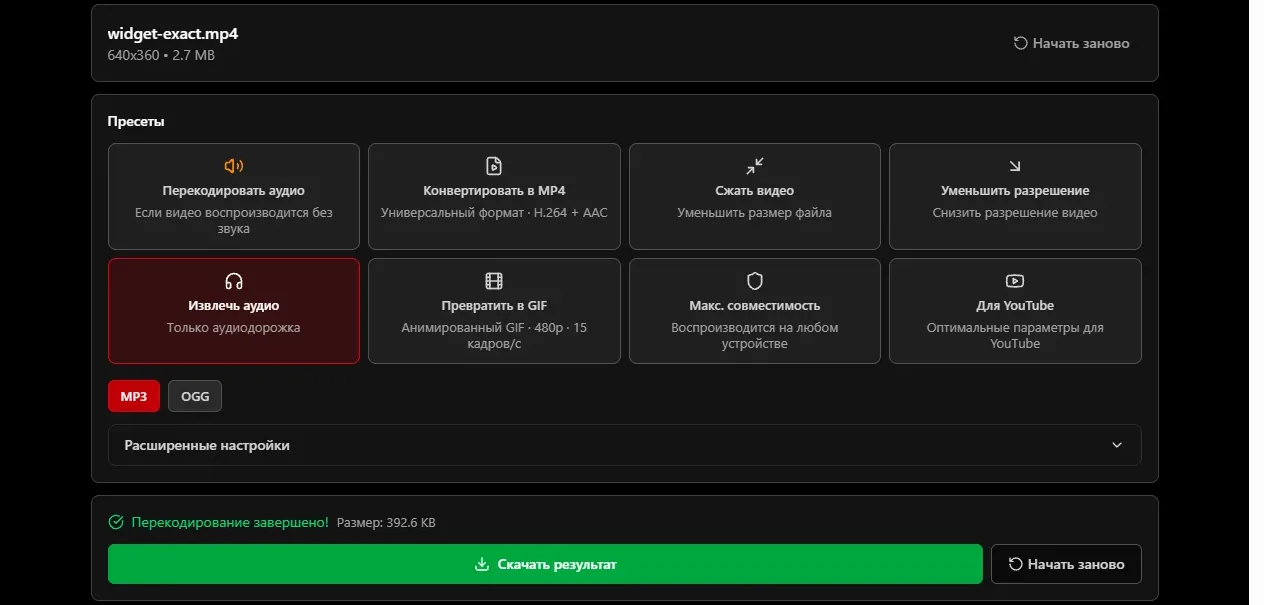Click the shield icon on Макс. совместимость
Viewport: 1264px width, 605px height.
[755, 281]
